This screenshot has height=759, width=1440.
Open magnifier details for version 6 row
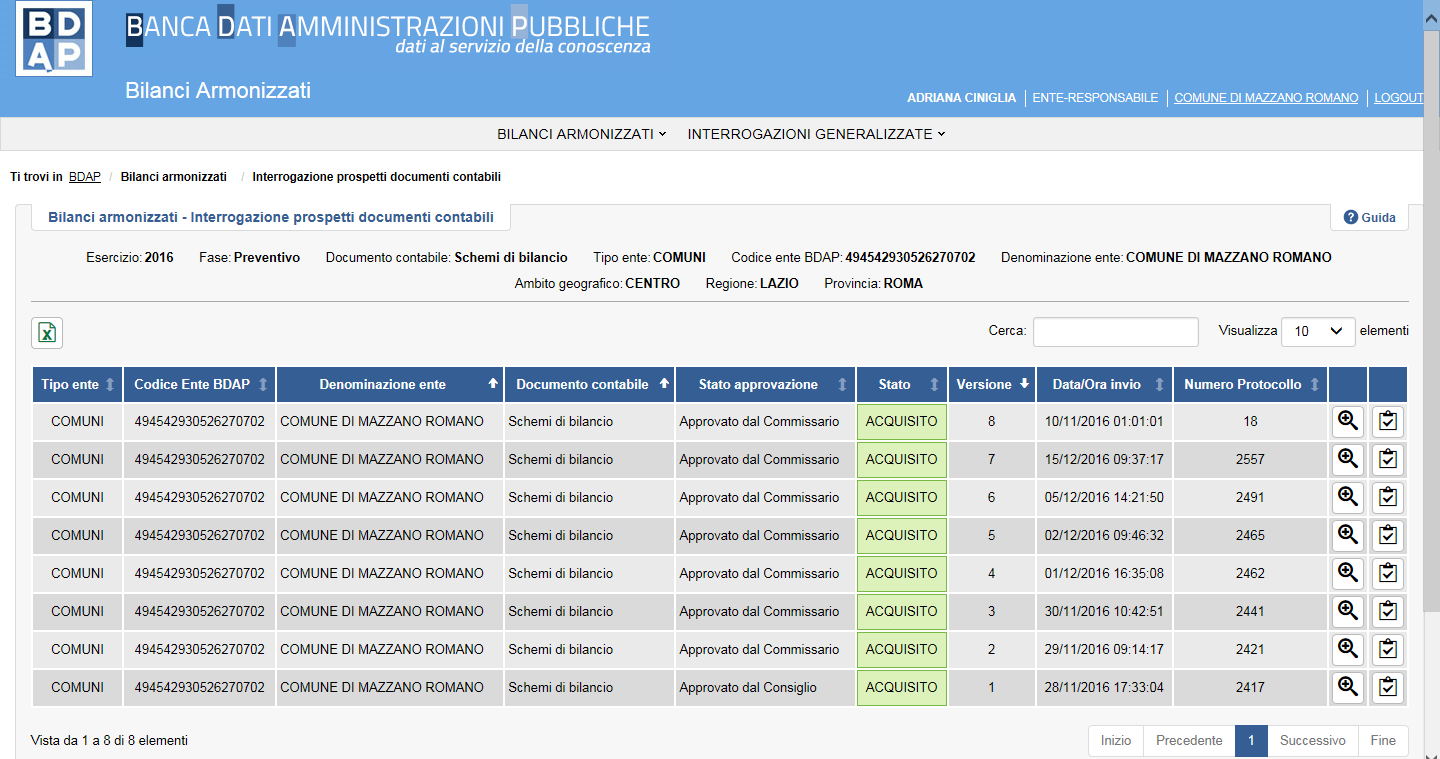(1348, 498)
